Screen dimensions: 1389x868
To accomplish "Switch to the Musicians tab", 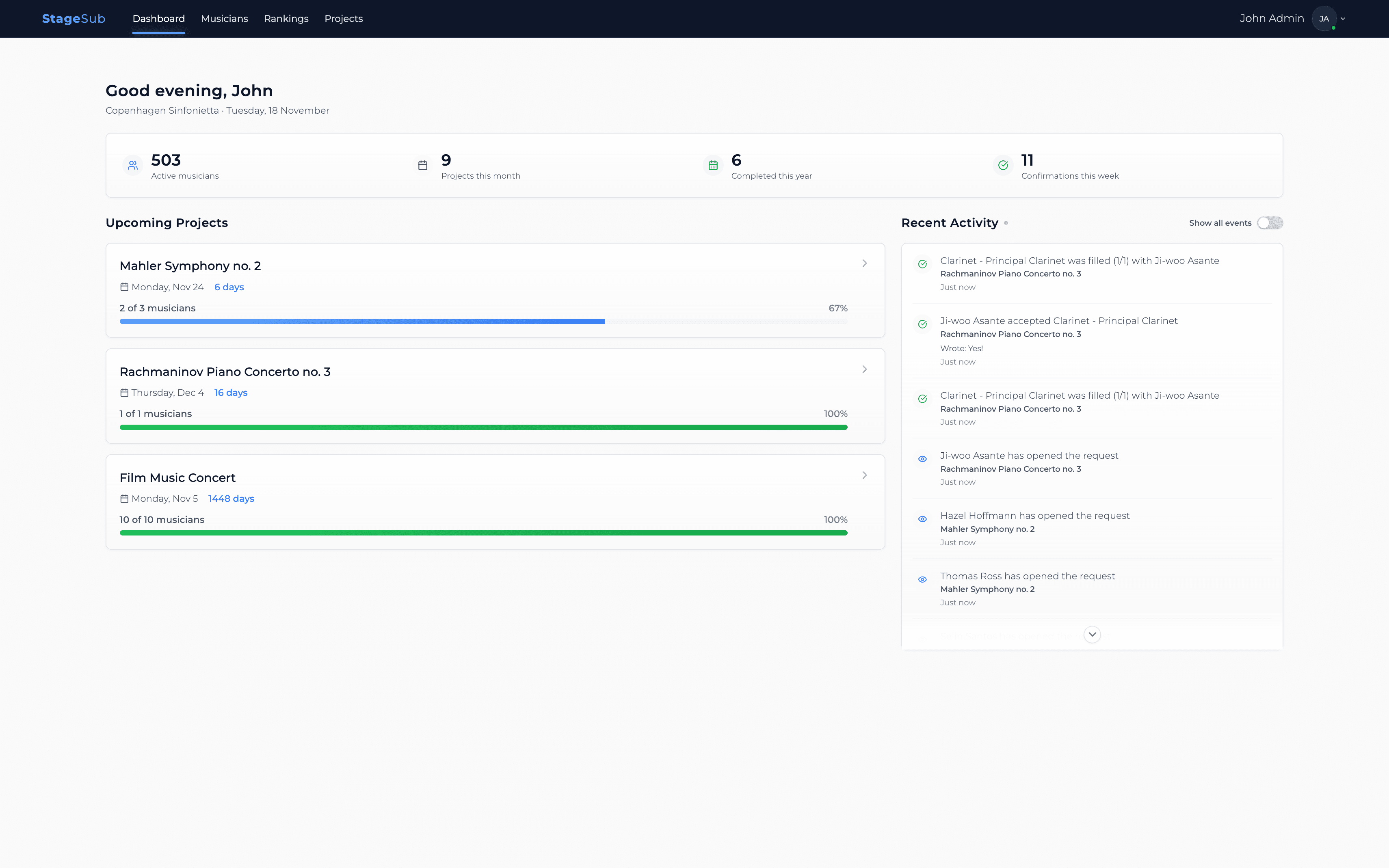I will pyautogui.click(x=224, y=18).
